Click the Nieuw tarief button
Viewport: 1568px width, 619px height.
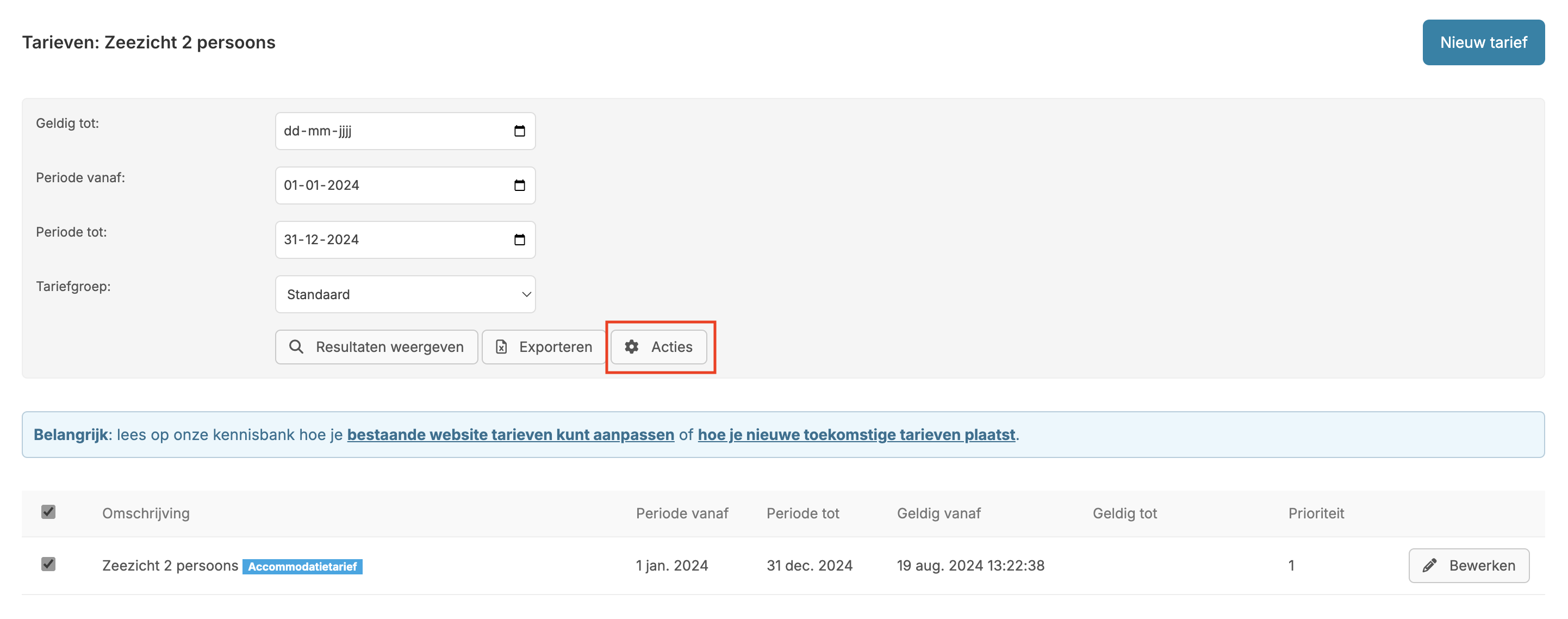click(1483, 42)
